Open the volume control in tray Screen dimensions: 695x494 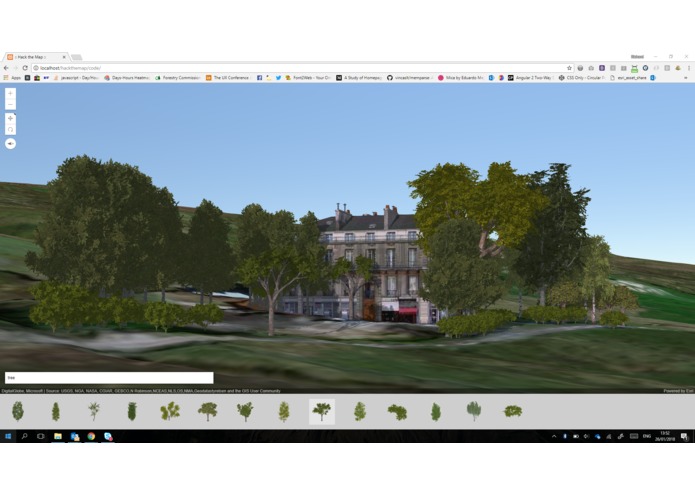point(586,436)
